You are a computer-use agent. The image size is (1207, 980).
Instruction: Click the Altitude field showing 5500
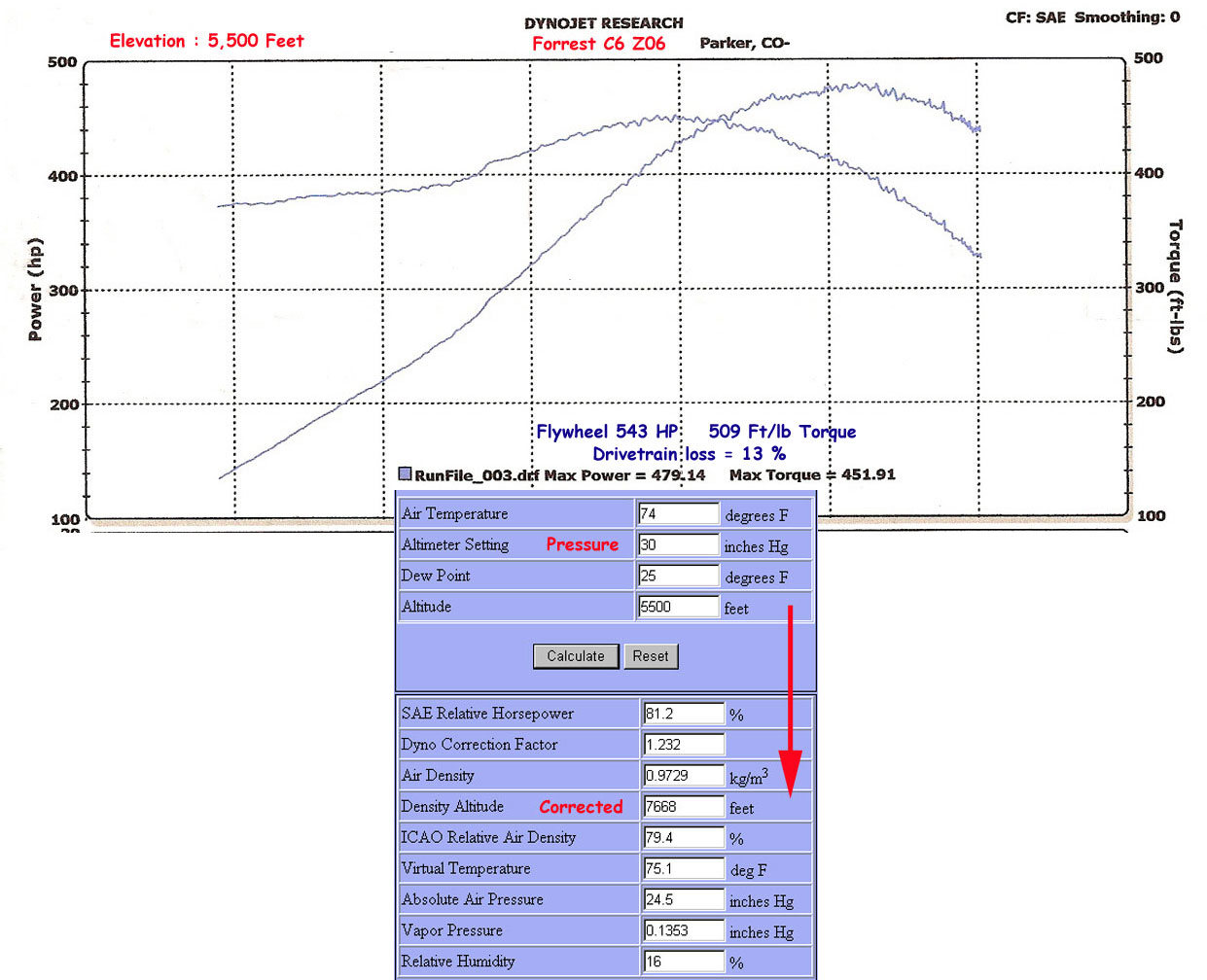coord(678,607)
